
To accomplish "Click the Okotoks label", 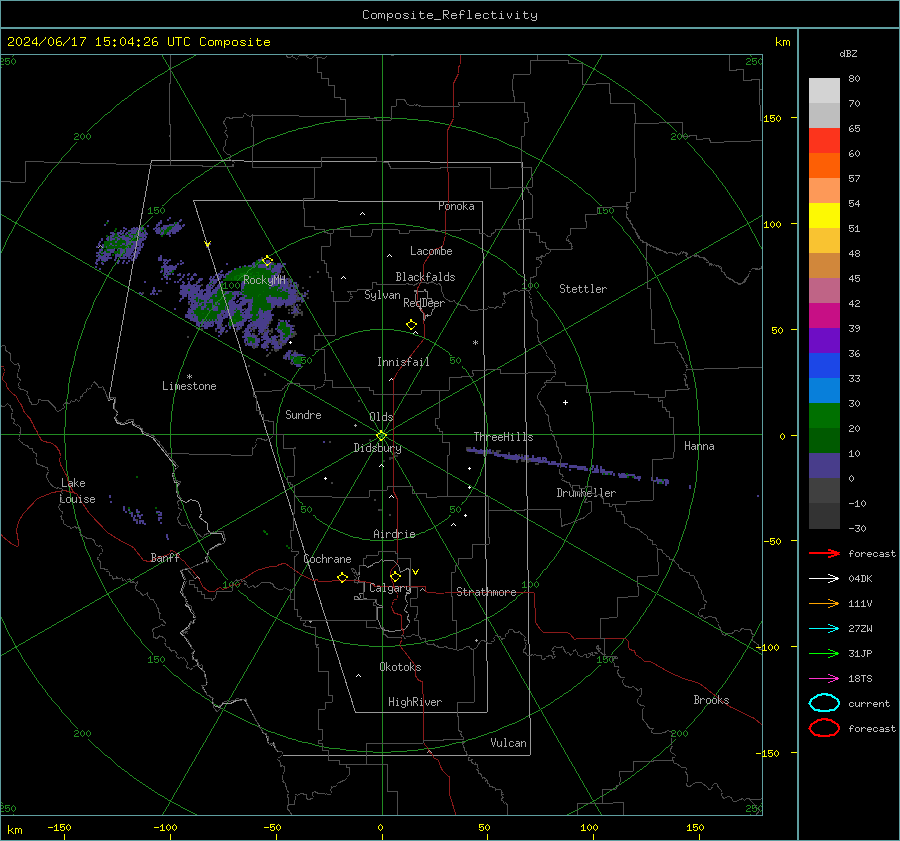I will click(x=401, y=667).
